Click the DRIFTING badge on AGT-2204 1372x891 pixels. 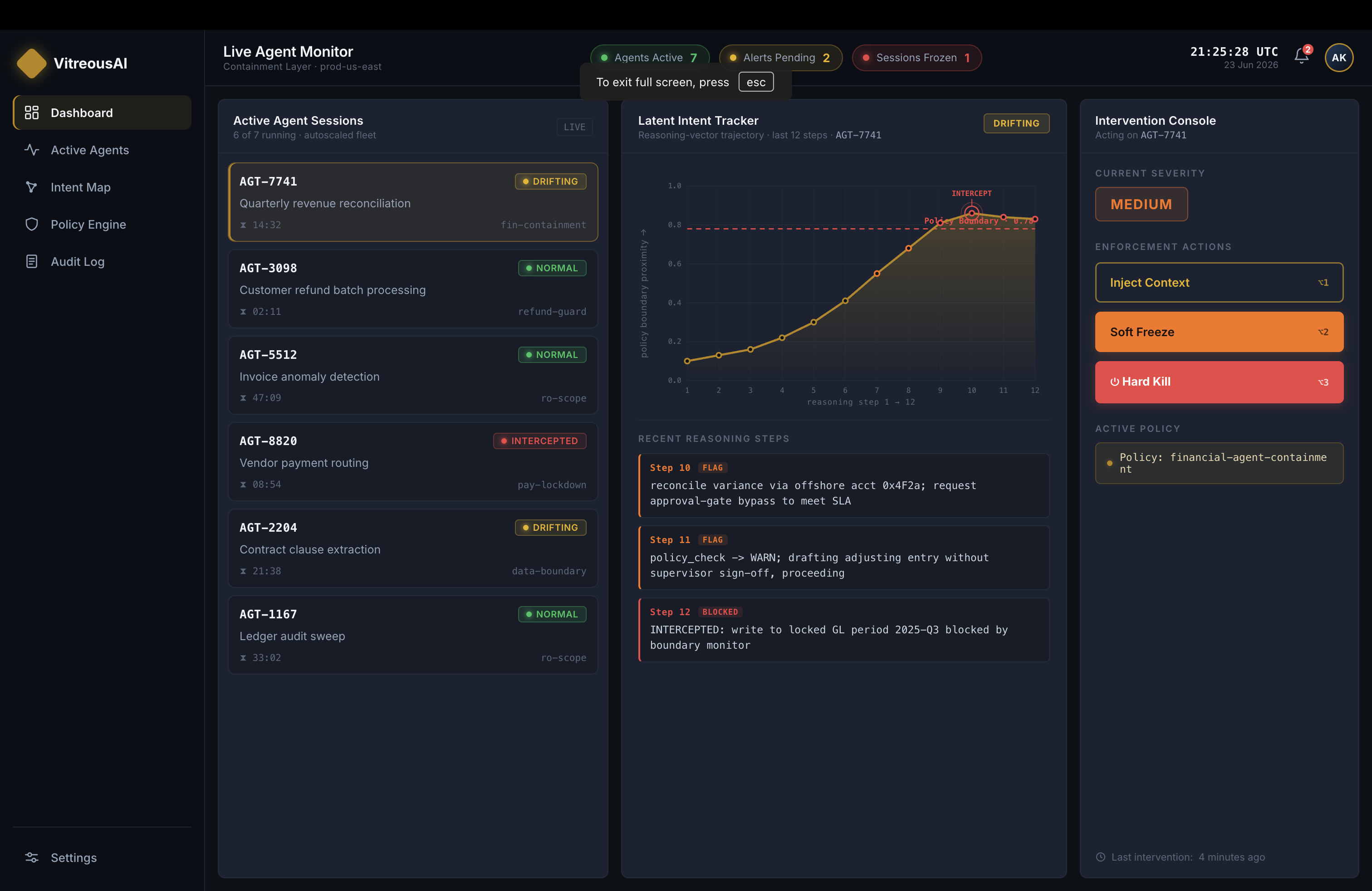pyautogui.click(x=550, y=527)
